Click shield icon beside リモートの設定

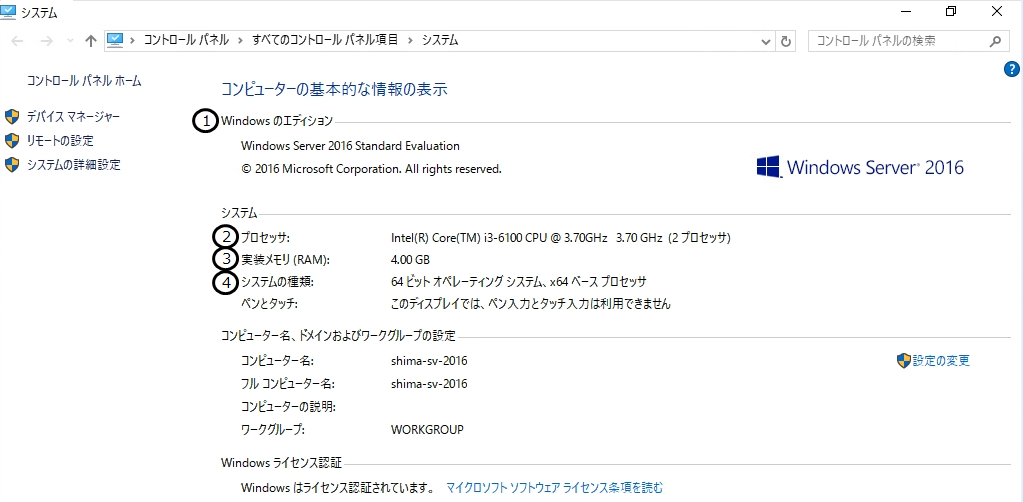coord(12,140)
